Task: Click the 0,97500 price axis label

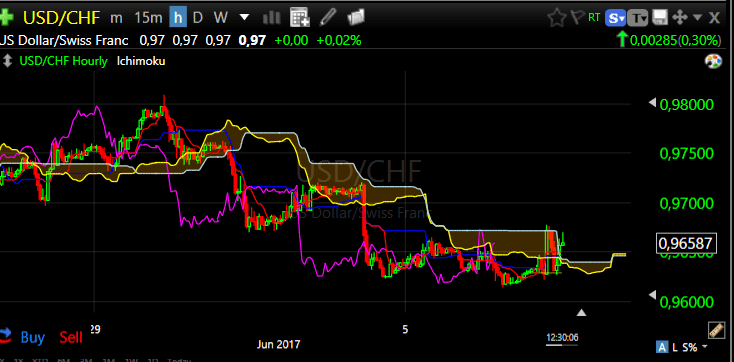Action: 687,154
